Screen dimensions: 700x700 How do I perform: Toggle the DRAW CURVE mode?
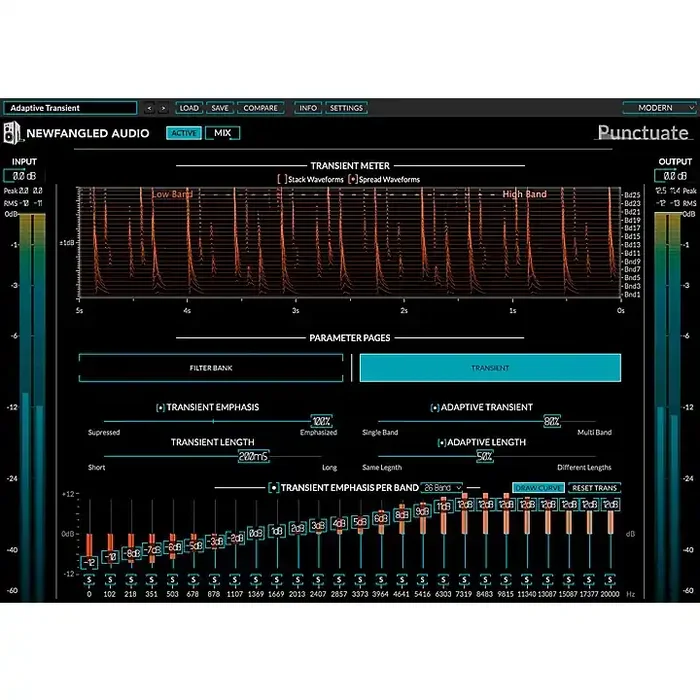coord(538,488)
